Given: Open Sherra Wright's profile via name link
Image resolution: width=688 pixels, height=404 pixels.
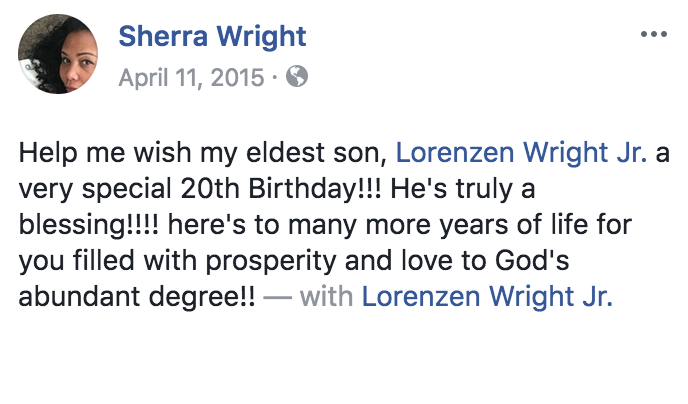Looking at the screenshot, I should (x=212, y=36).
